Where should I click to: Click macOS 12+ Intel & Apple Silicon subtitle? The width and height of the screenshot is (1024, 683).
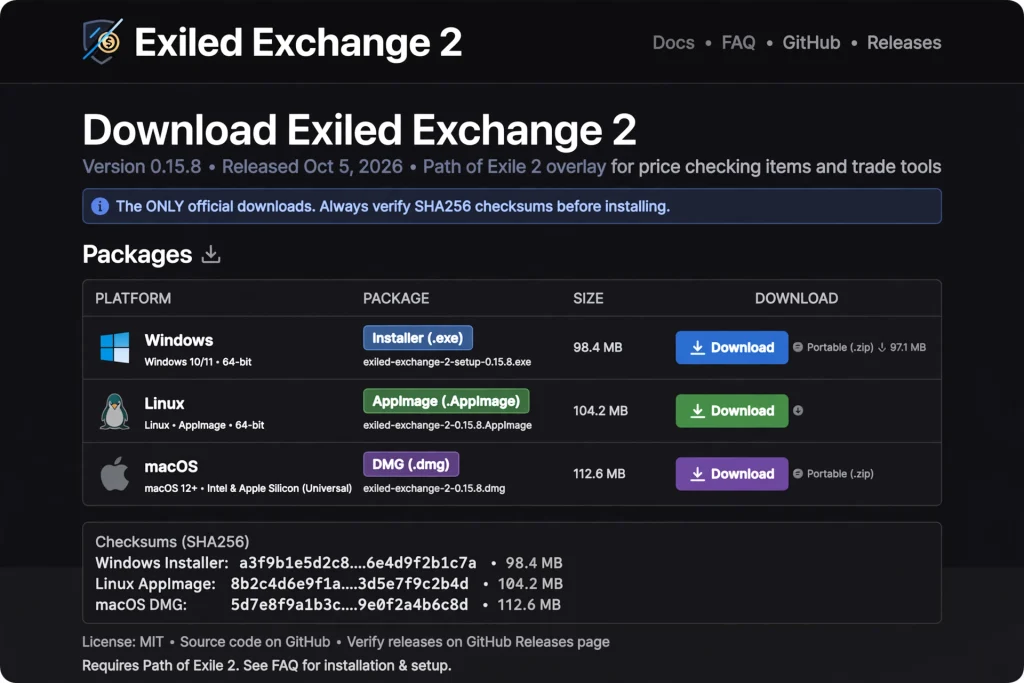(x=248, y=488)
